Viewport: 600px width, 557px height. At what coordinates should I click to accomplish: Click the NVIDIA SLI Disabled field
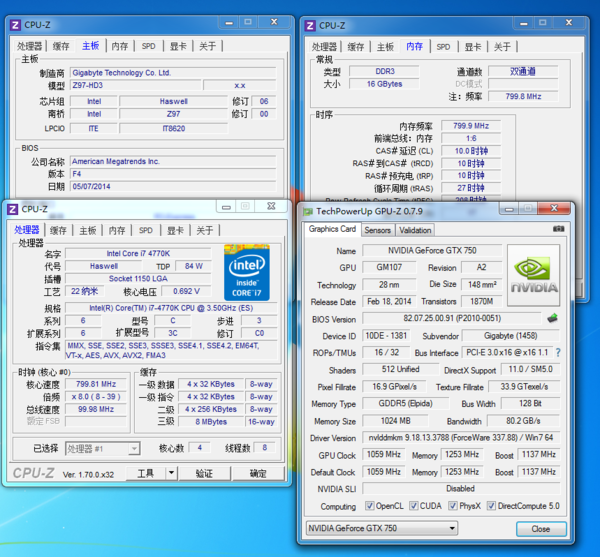pyautogui.click(x=461, y=489)
